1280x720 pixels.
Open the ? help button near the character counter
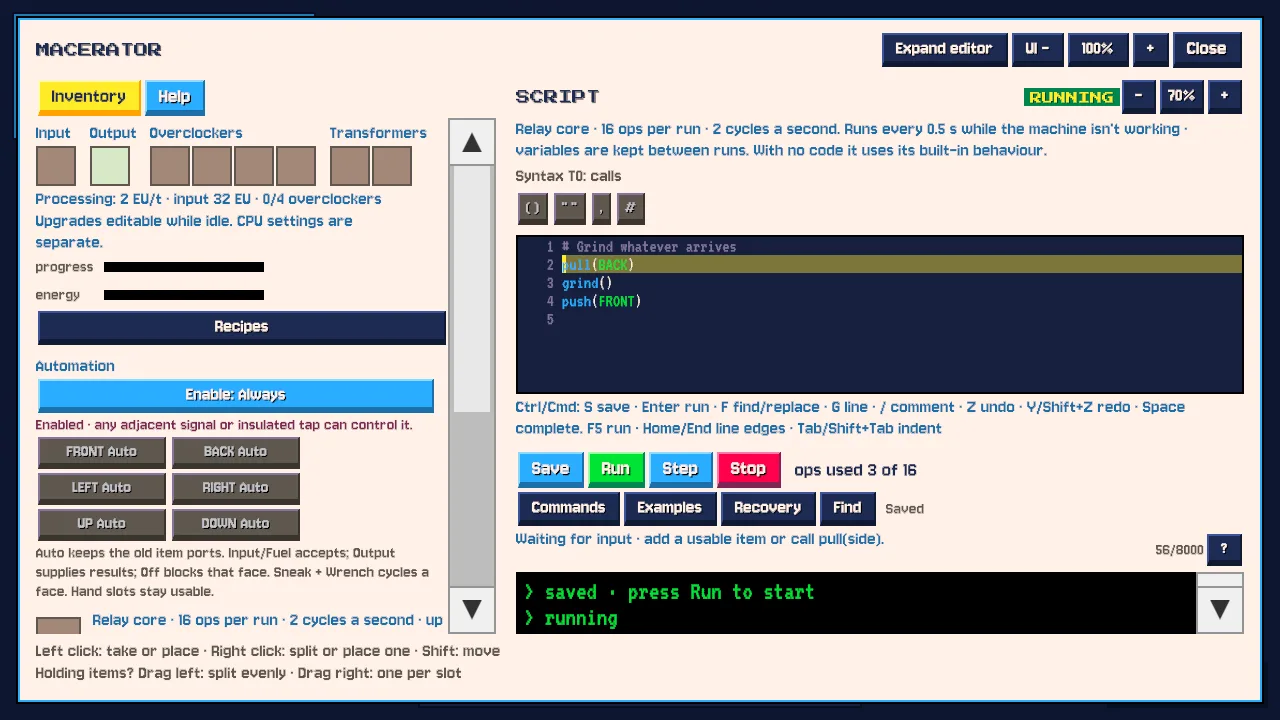coord(1224,549)
